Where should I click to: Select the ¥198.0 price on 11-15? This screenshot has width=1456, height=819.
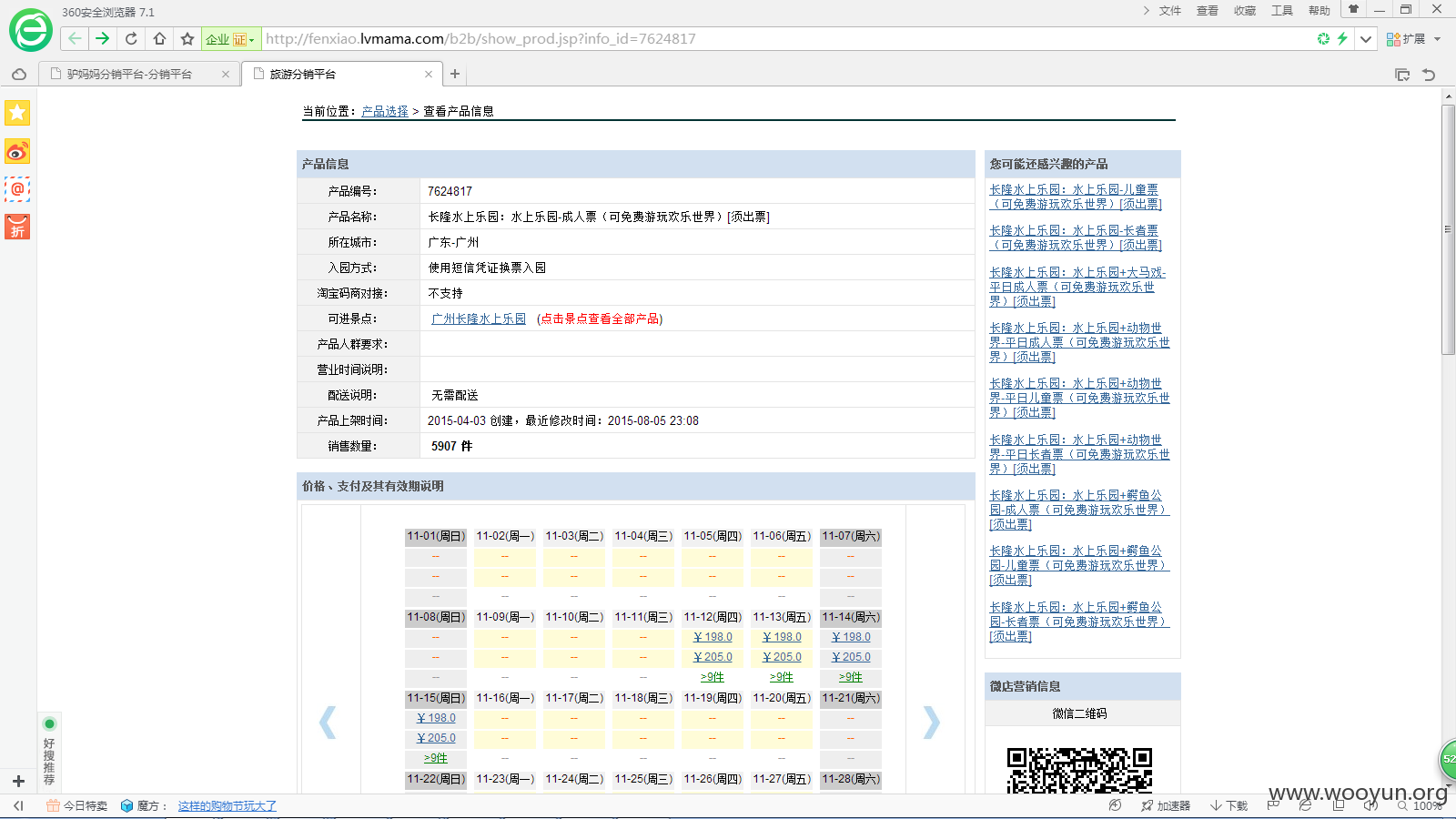tap(436, 718)
